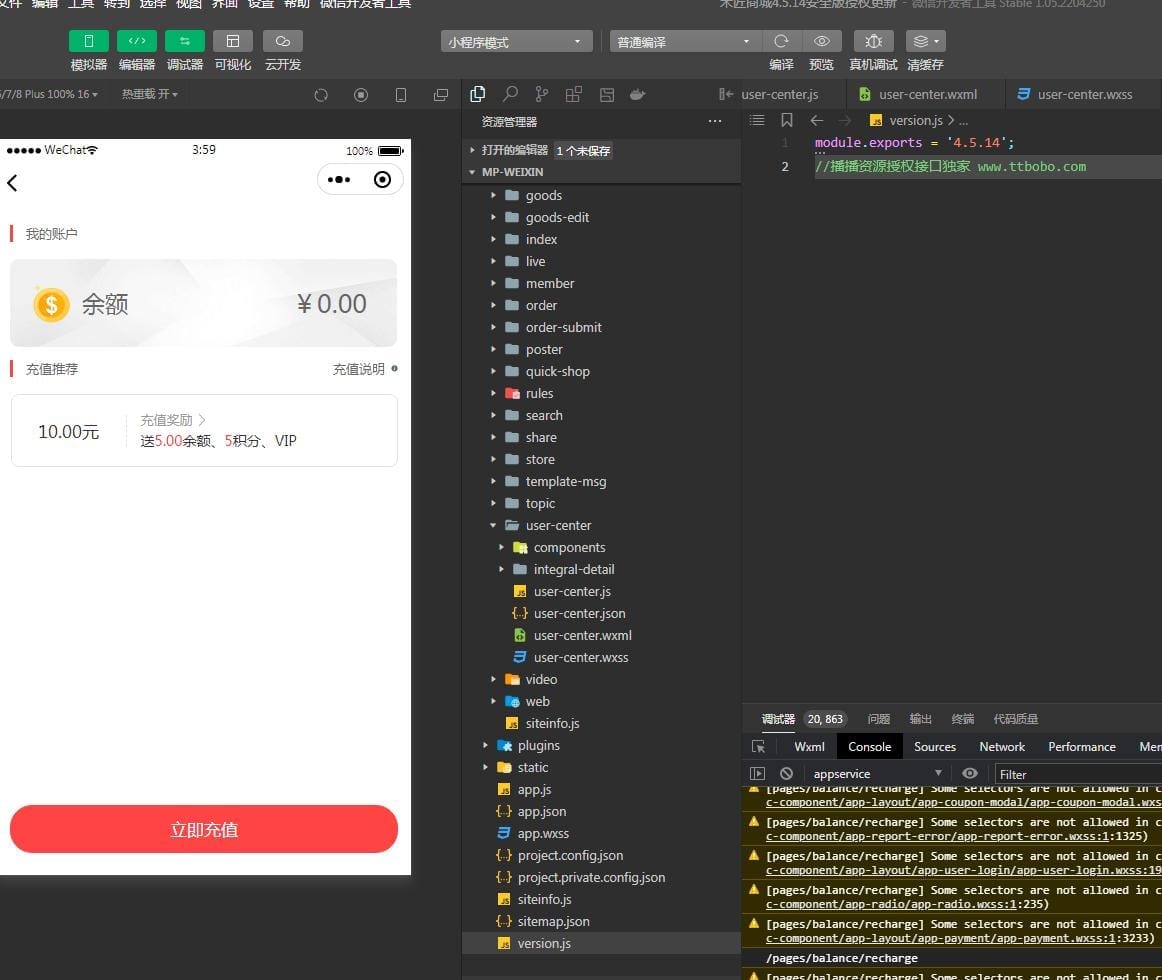
Task: Open the layout panel icon in activity bar
Action: [607, 94]
